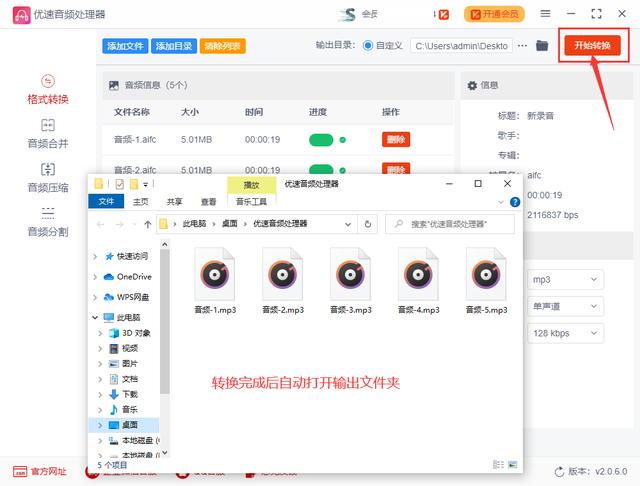Open the 格式转换 format conversion tool
Screen dimensions: 640x486
click(x=48, y=90)
